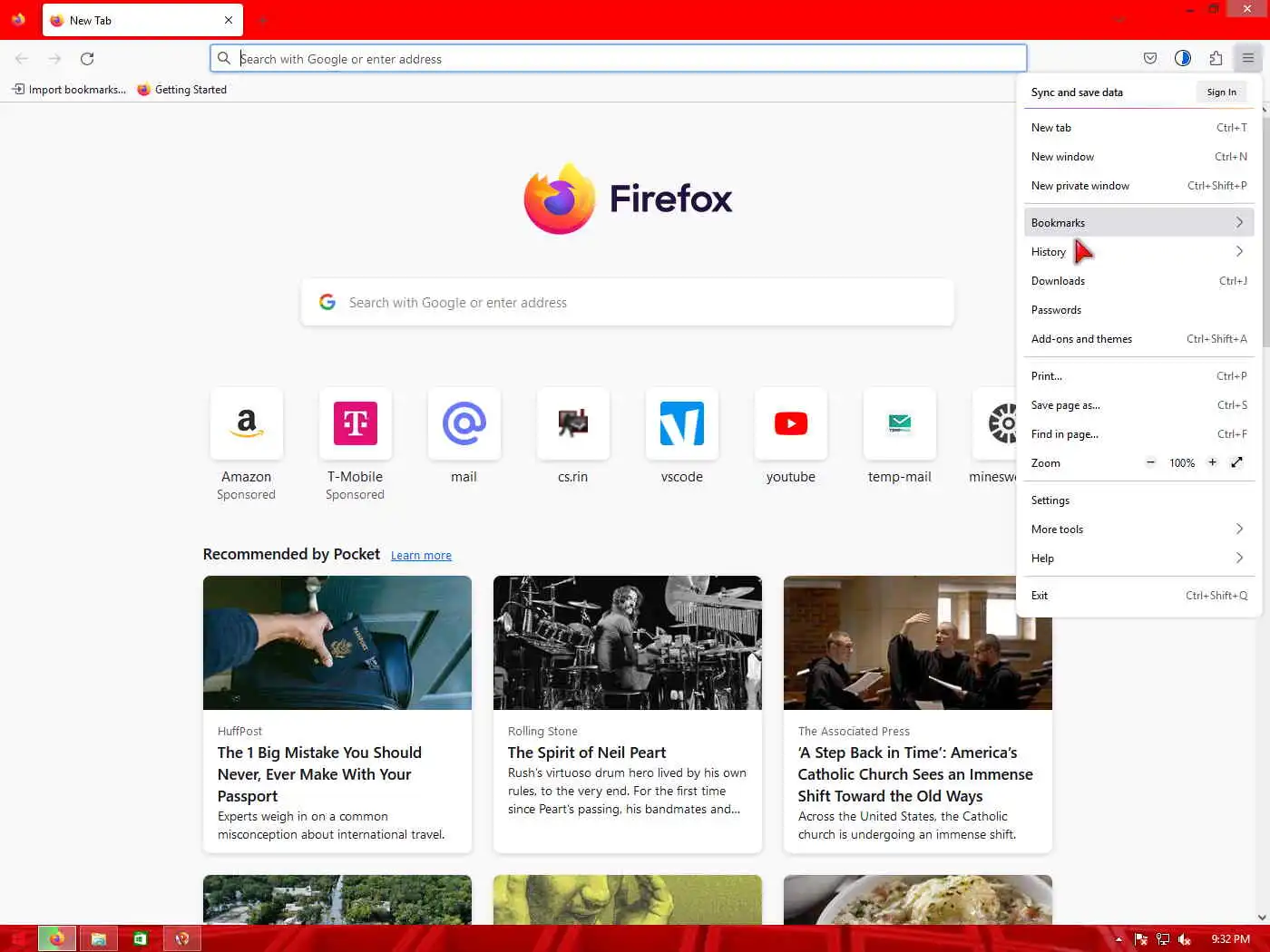Click Sync and save data label

[x=1077, y=92]
